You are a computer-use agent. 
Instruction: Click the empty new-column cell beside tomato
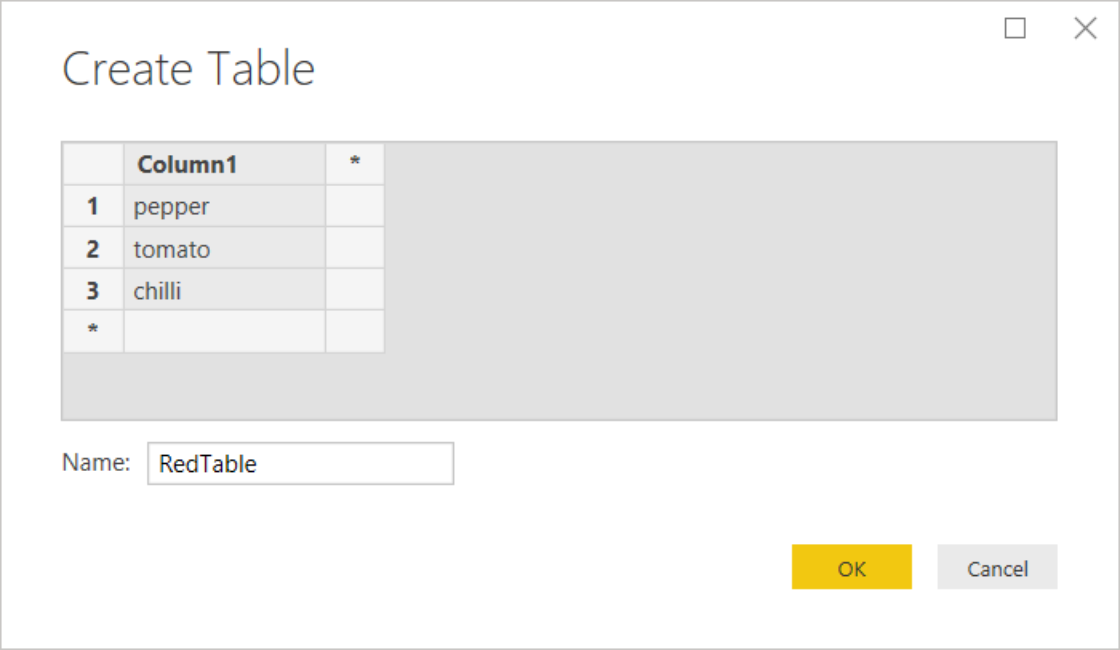pos(355,249)
